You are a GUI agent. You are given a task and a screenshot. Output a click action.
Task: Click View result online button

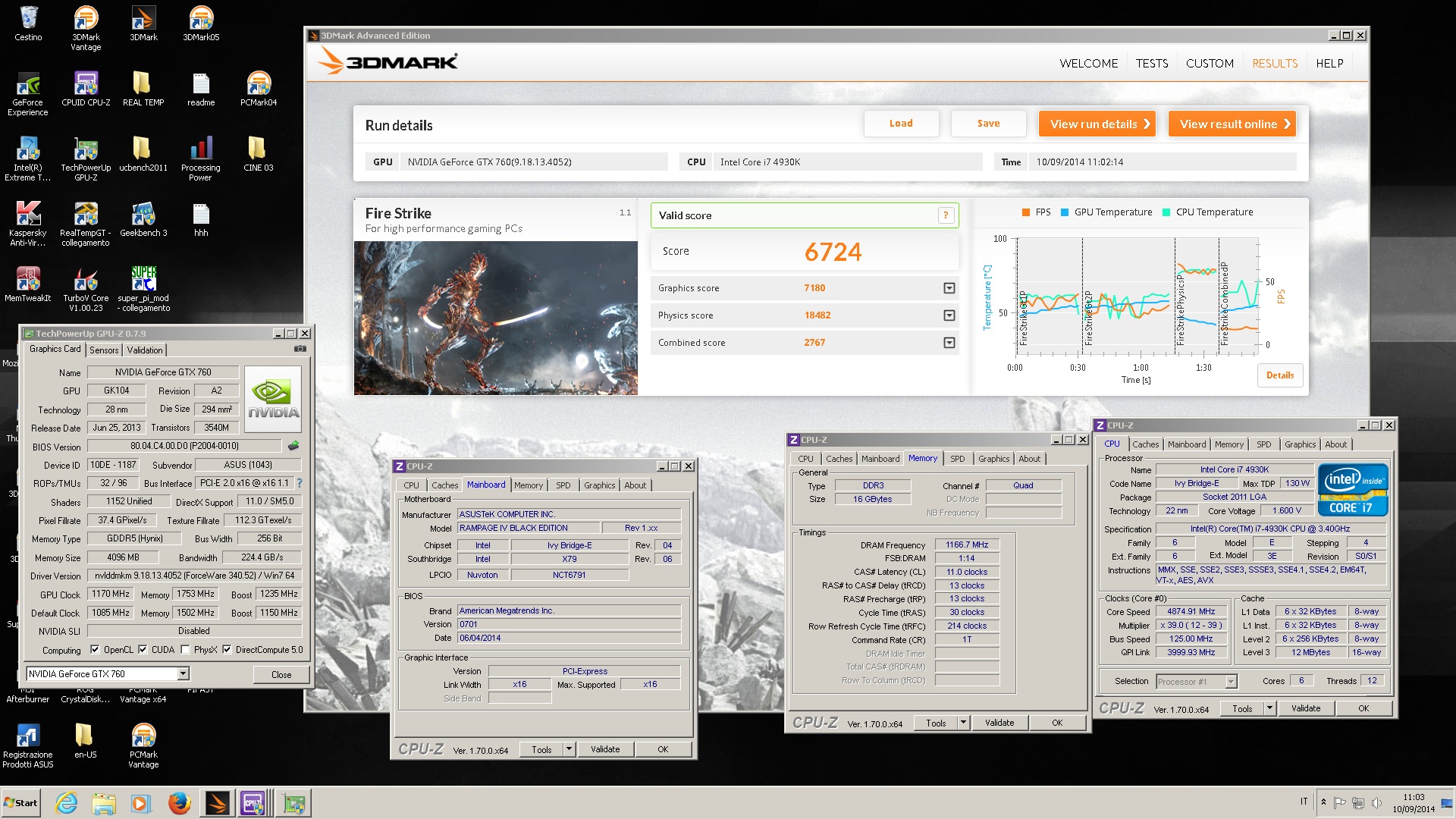coord(1232,124)
